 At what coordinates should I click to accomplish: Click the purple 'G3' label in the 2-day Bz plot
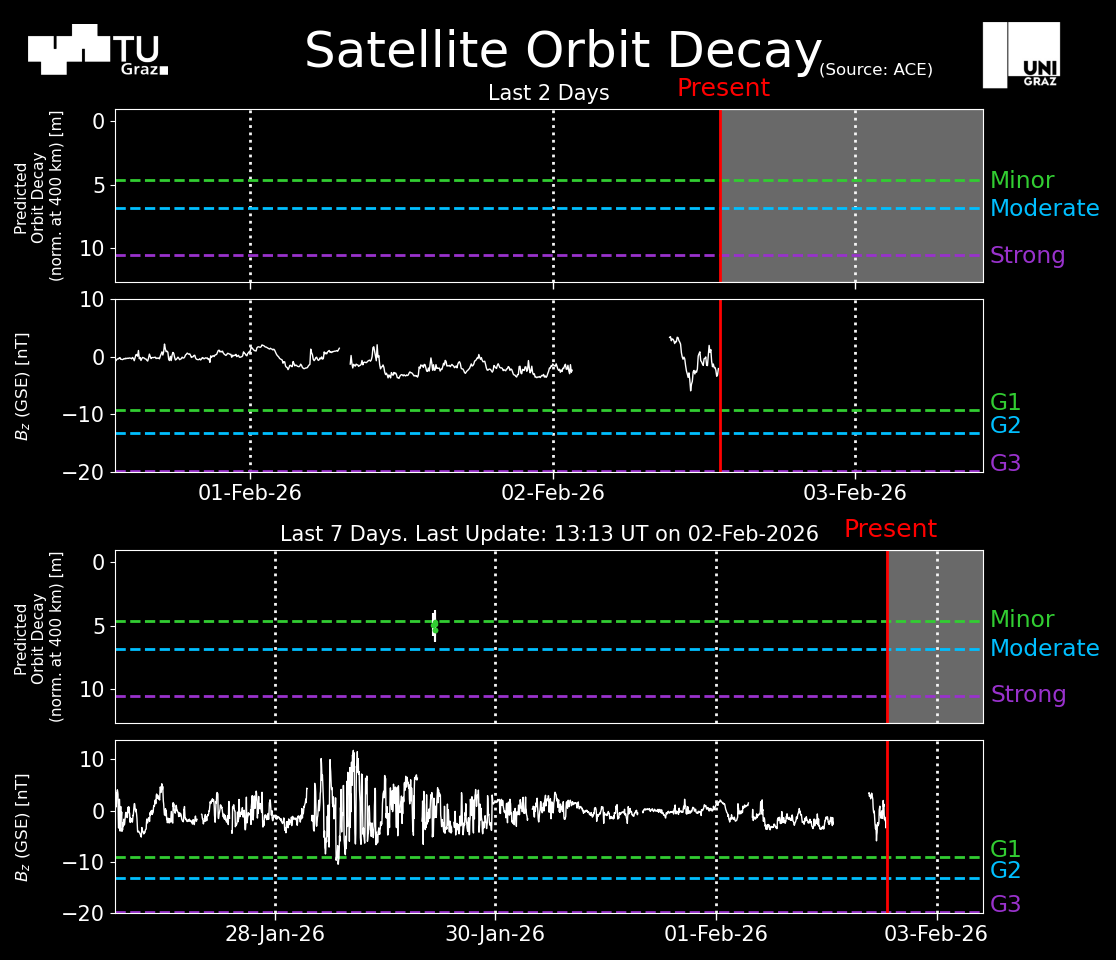tap(1005, 464)
